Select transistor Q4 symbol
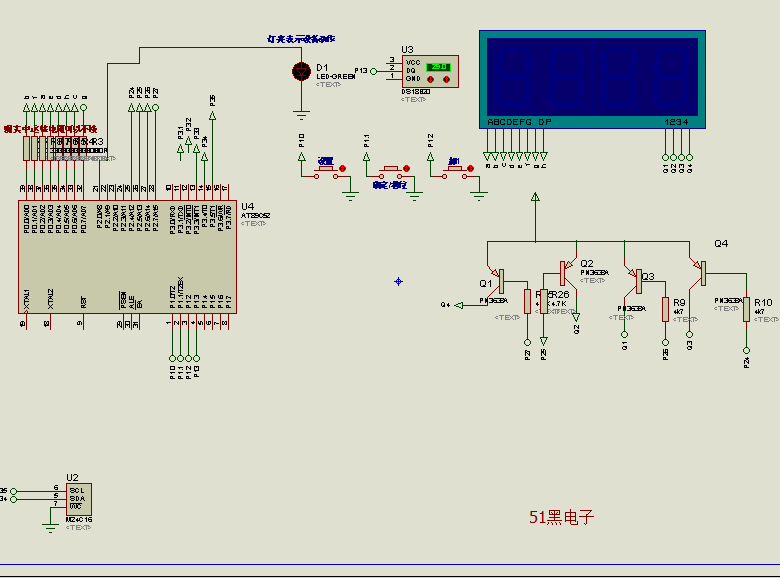 pyautogui.click(x=700, y=273)
